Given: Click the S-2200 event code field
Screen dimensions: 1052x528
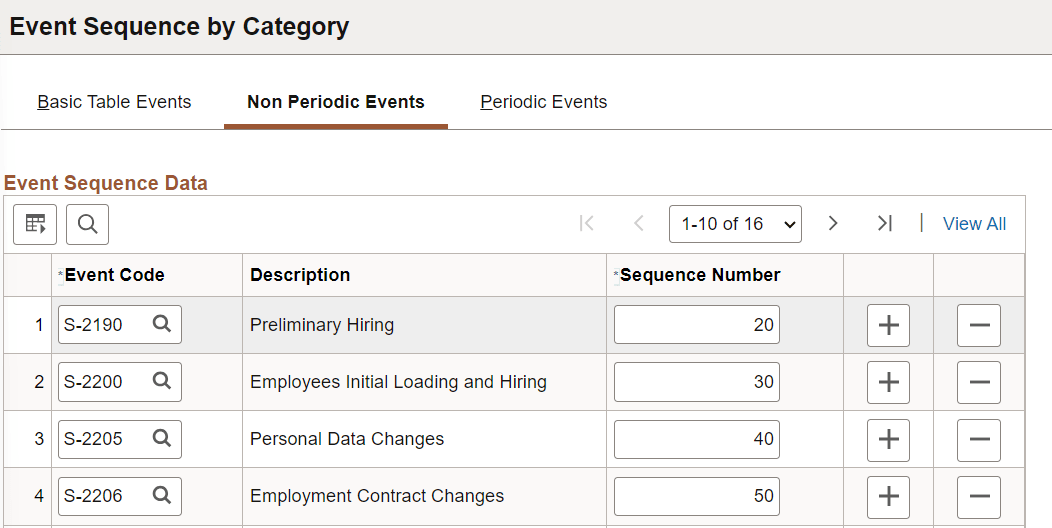Looking at the screenshot, I should pos(105,382).
